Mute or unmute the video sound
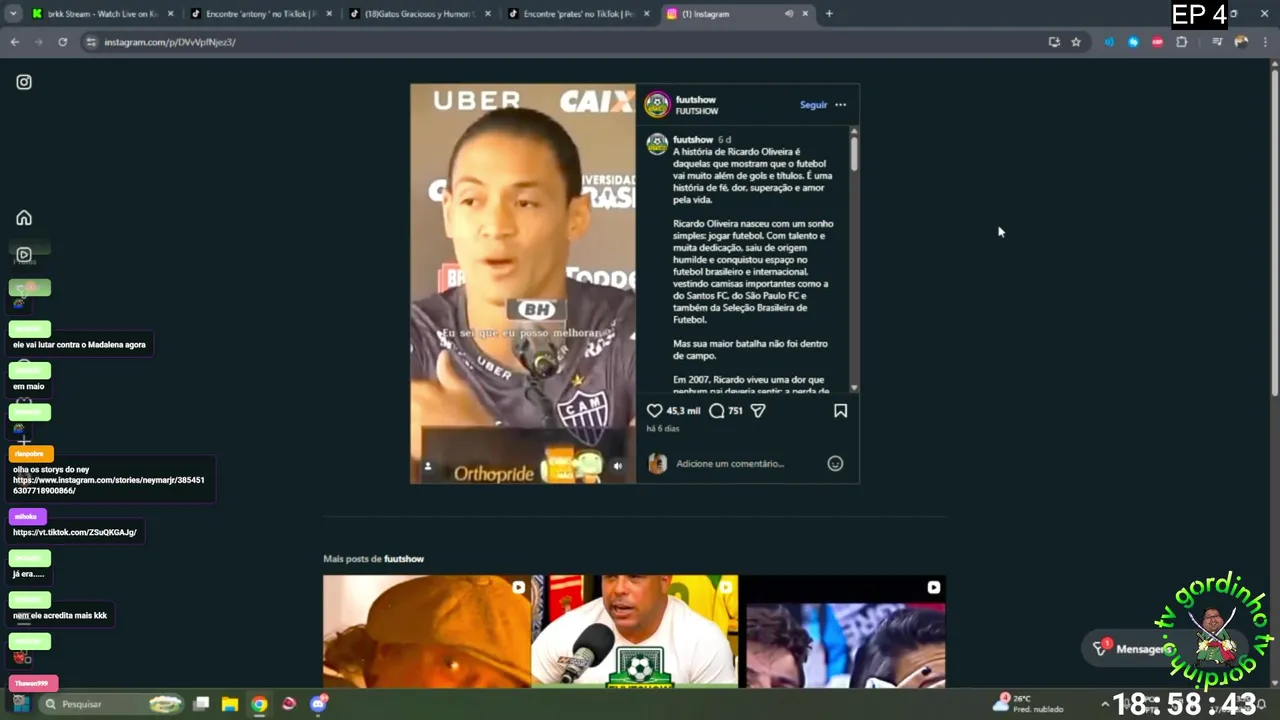1280x720 pixels. pos(617,466)
